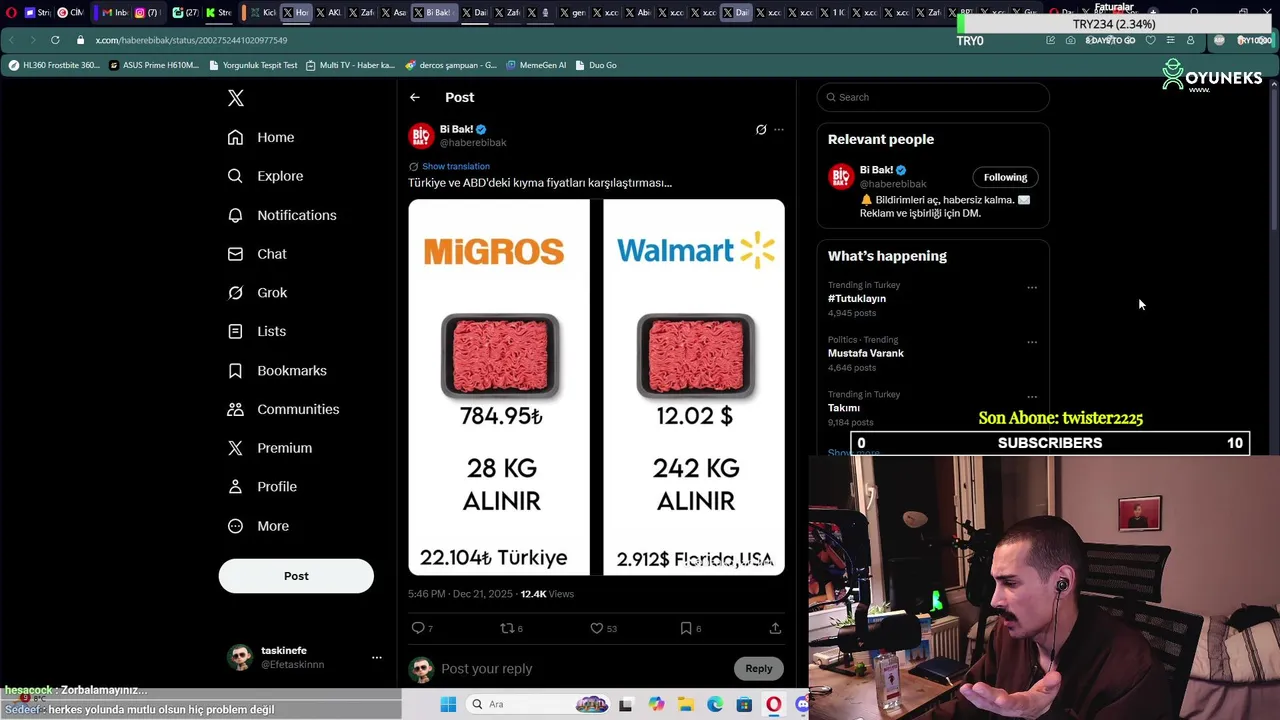Open the Multi TV - Haber bookmark
This screenshot has height=720, width=1280.
pyautogui.click(x=350, y=65)
